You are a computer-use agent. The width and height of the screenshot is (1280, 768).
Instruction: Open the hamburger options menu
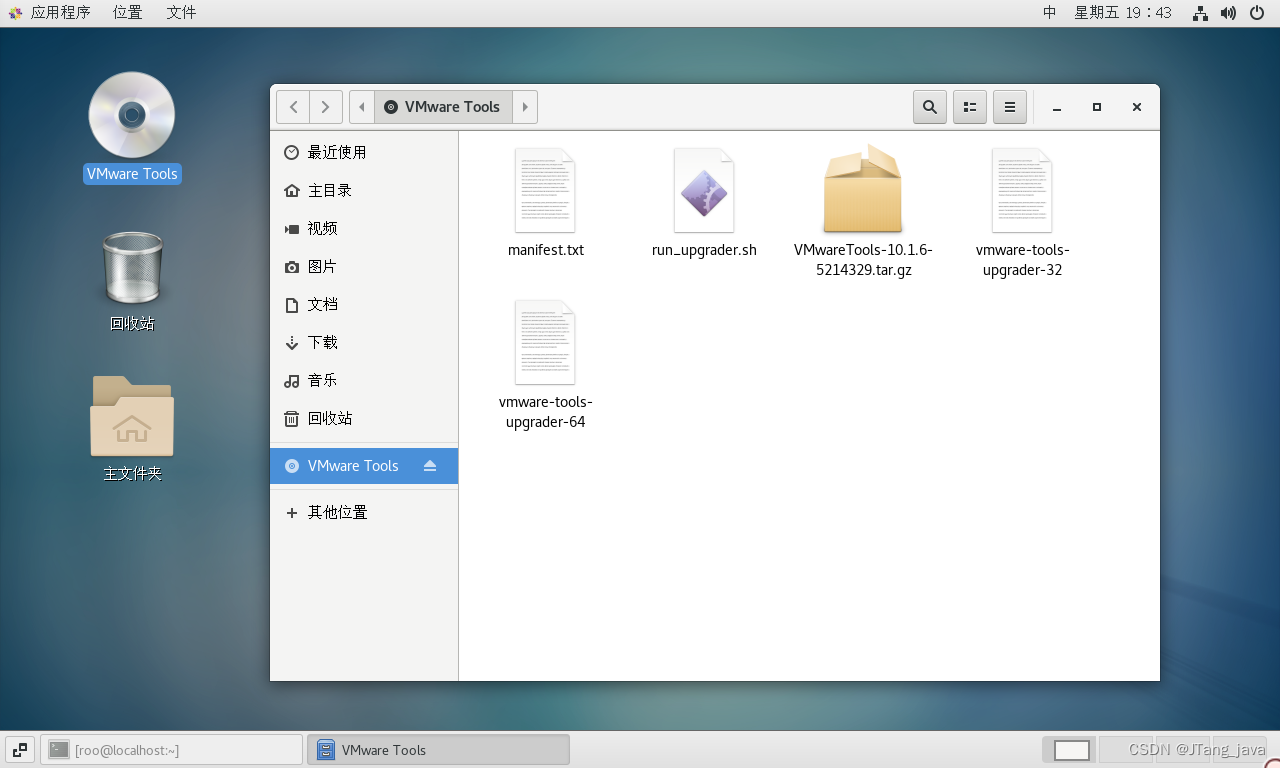coord(1010,107)
